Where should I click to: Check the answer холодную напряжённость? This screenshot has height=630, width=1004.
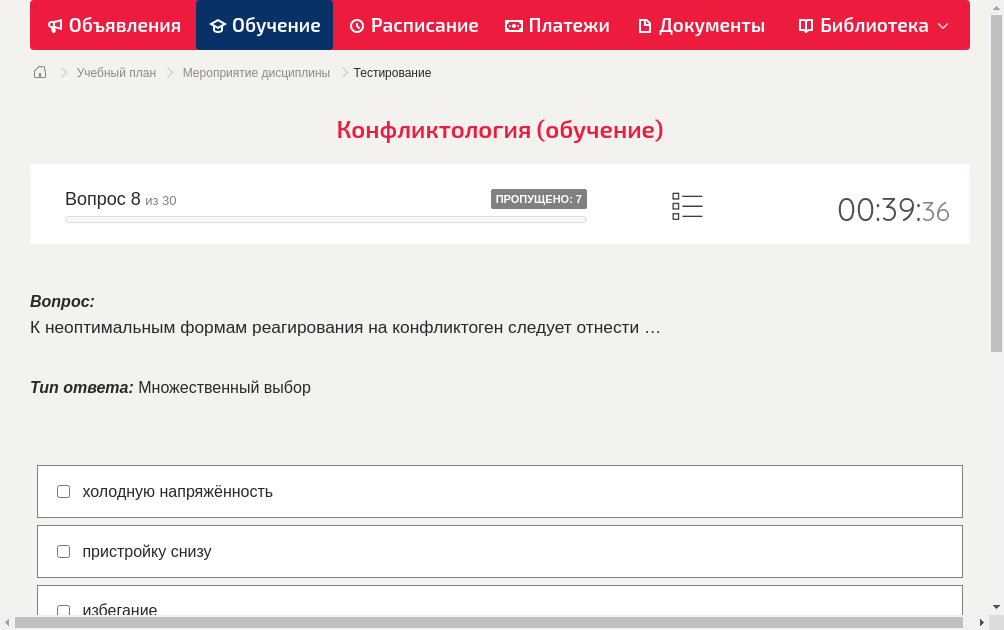click(x=63, y=491)
